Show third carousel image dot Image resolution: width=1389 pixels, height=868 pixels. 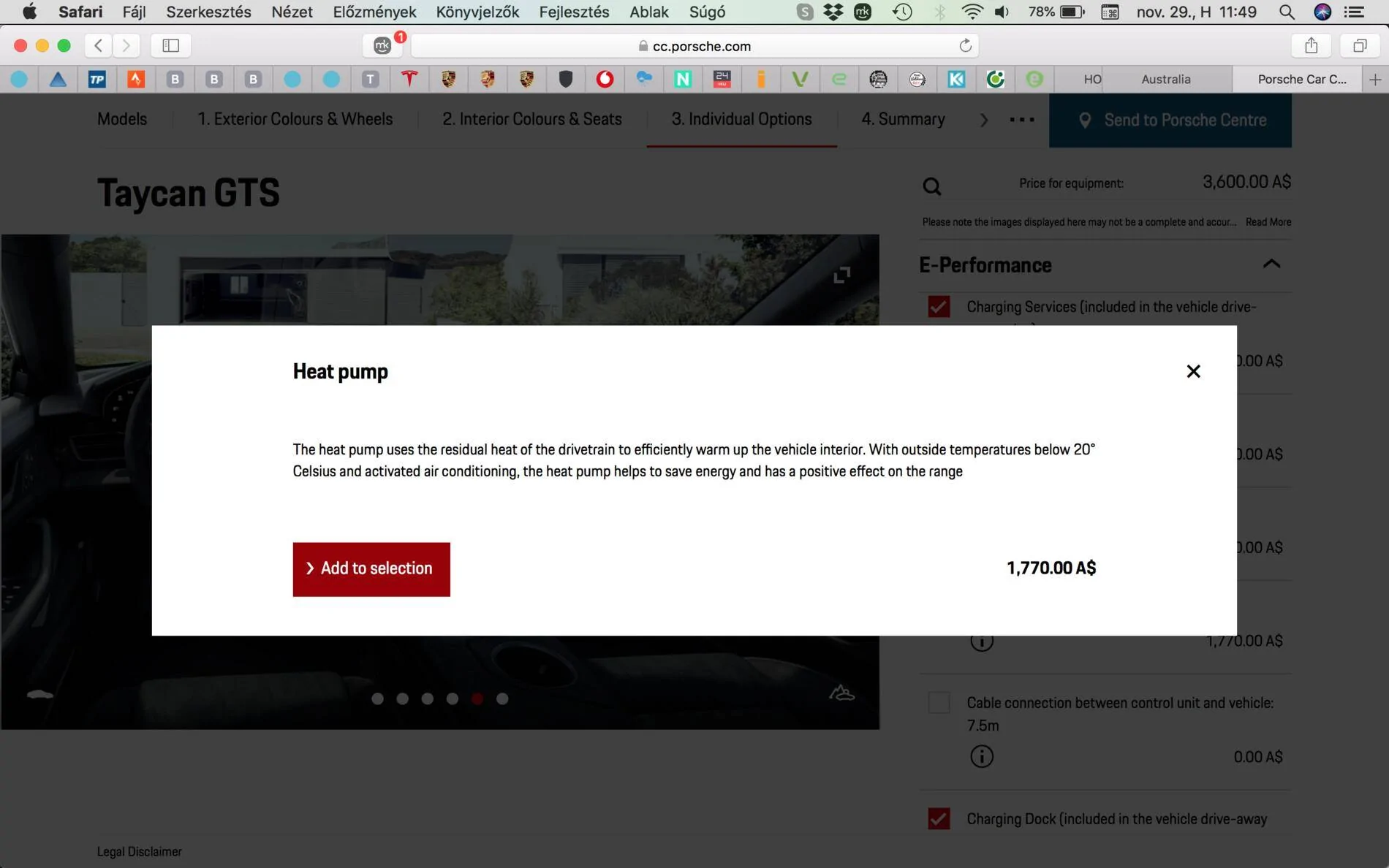(428, 698)
